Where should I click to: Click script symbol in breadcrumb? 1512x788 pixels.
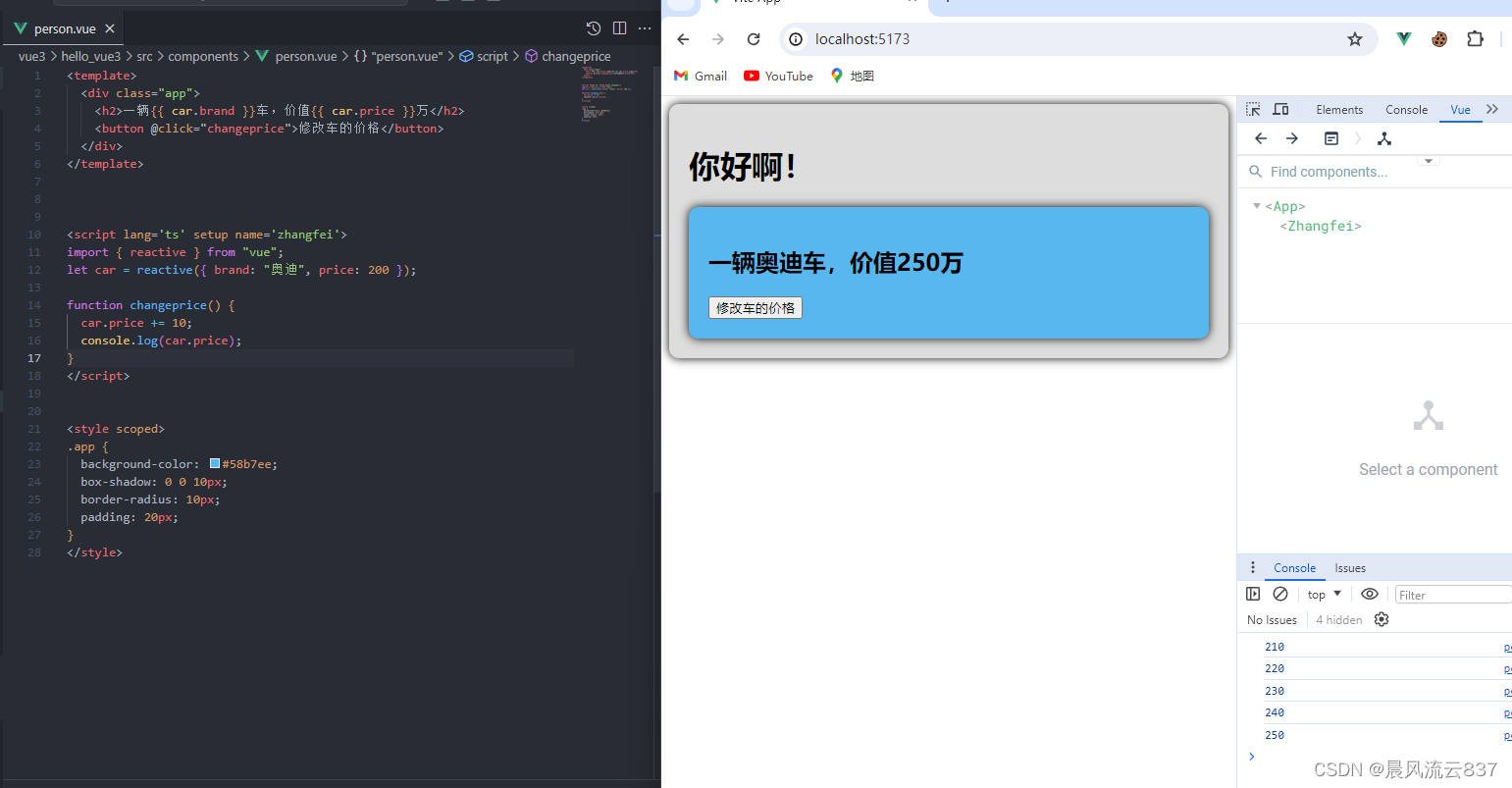click(485, 56)
